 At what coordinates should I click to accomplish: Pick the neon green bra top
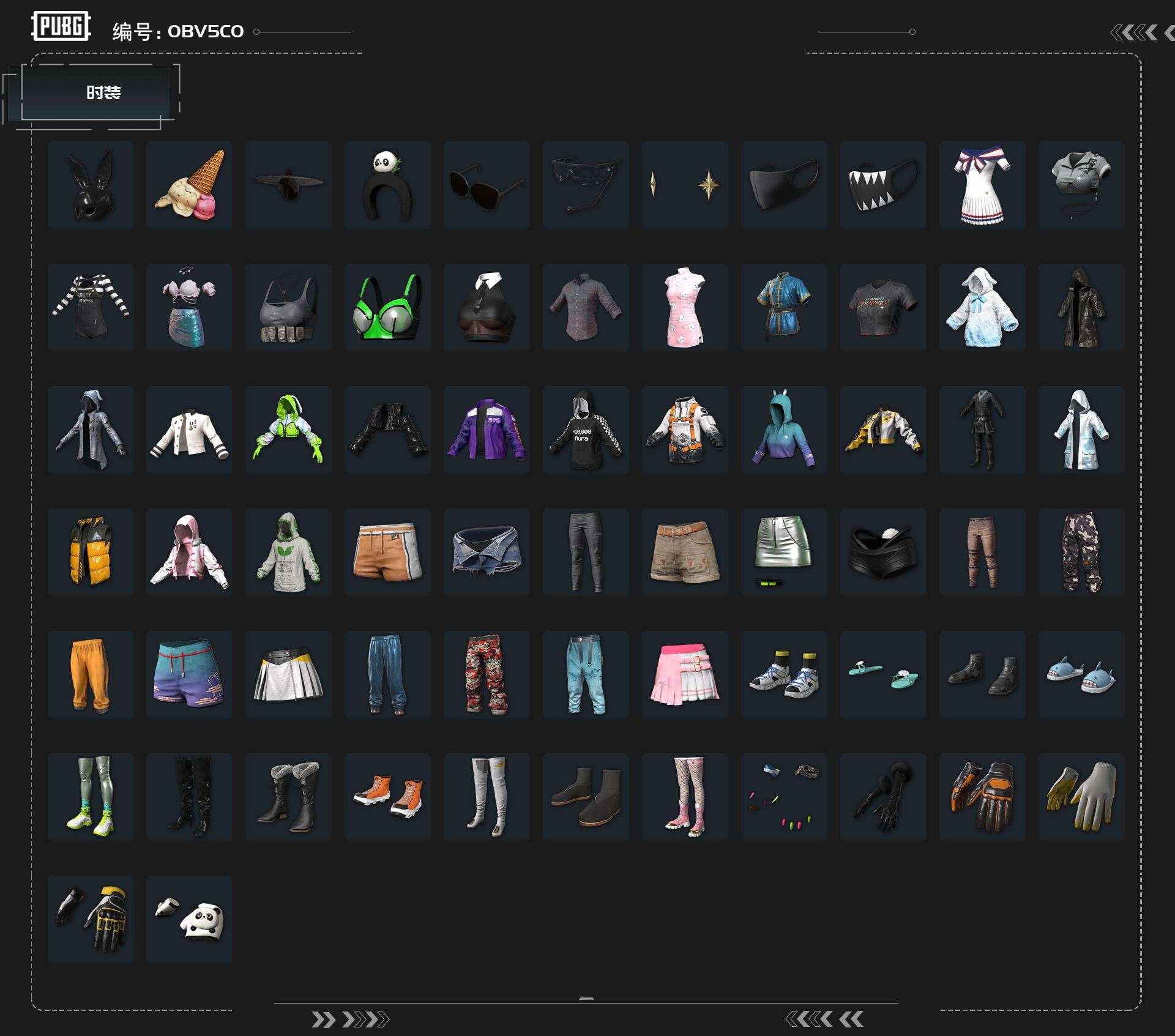pos(387,307)
